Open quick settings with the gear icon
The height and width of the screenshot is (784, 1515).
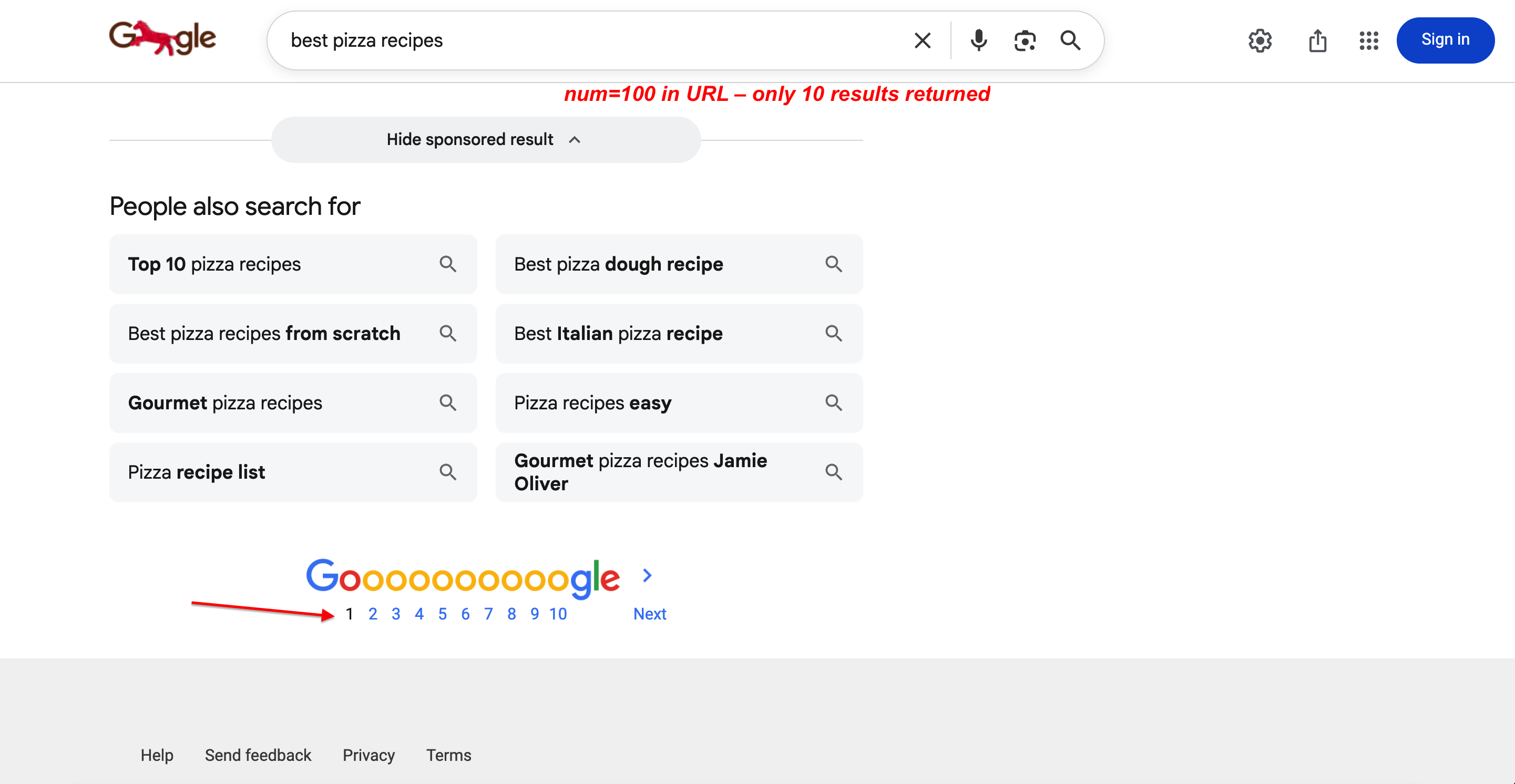(x=1260, y=40)
